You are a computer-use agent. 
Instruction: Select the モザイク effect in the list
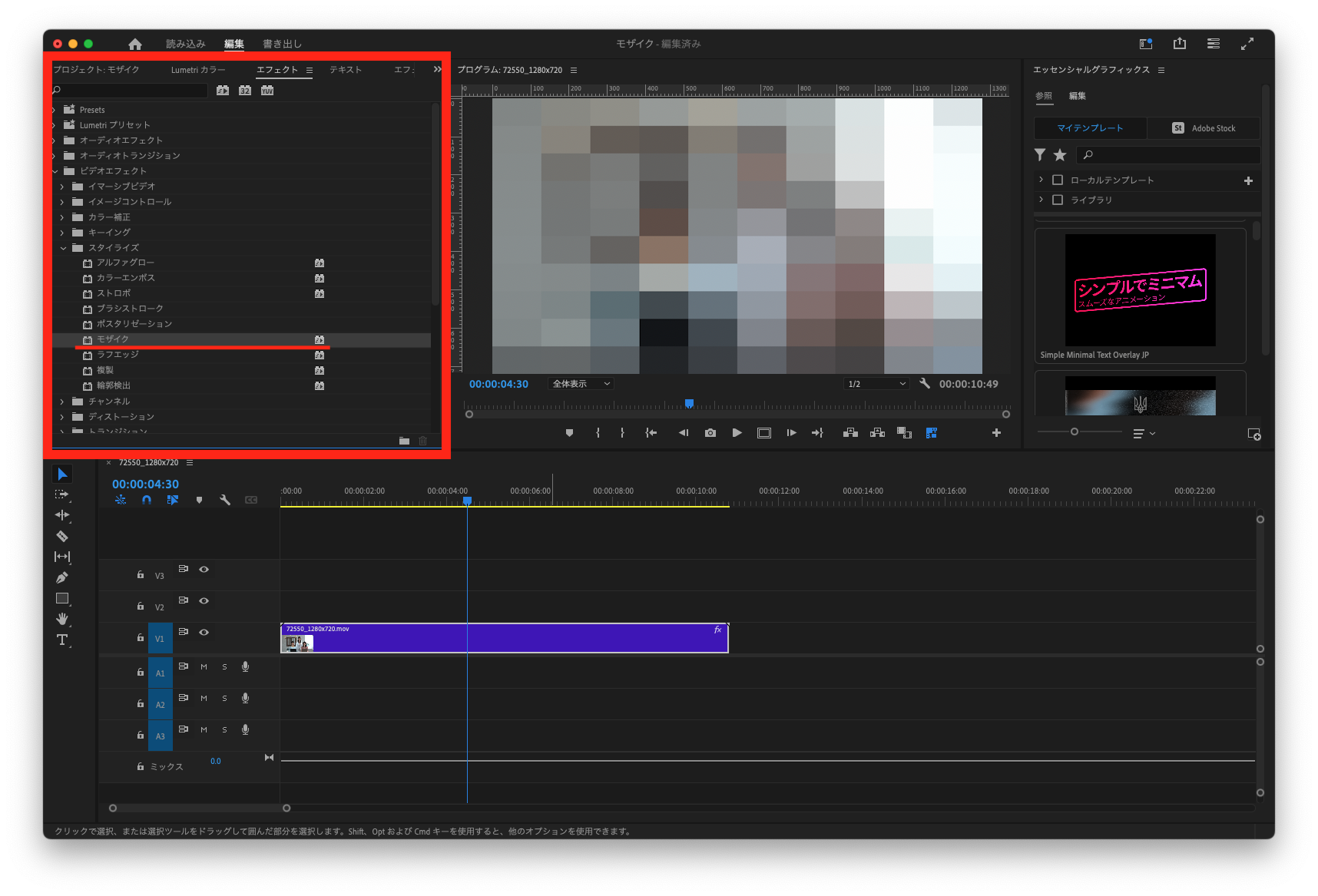coord(114,339)
